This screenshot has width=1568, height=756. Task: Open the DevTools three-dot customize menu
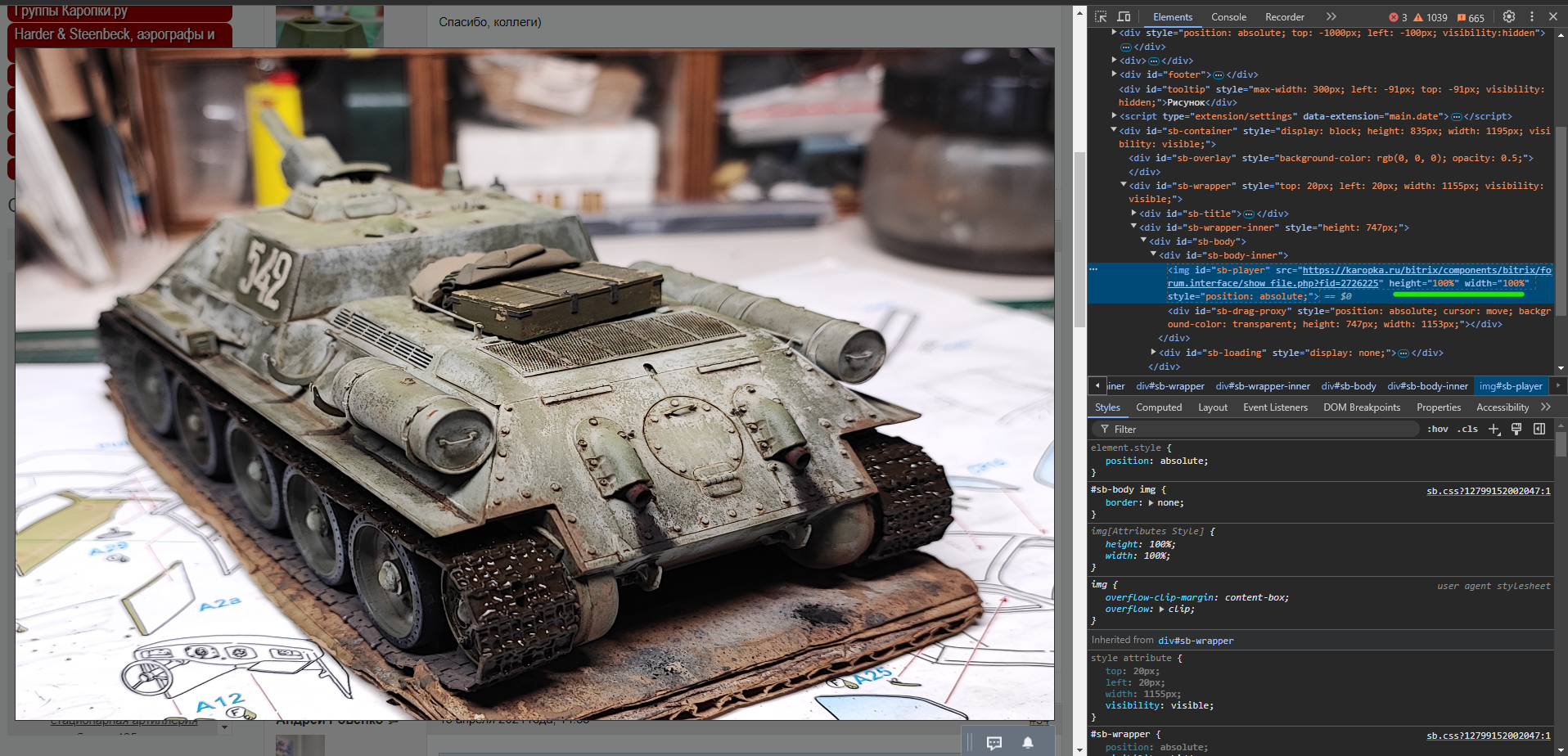[1532, 16]
